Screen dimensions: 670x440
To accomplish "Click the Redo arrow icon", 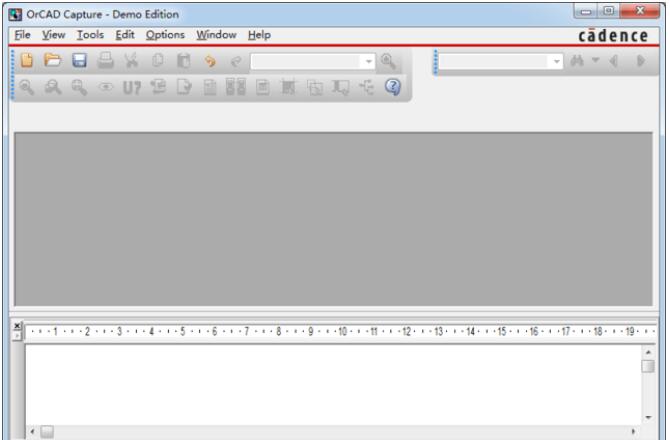I will [236, 62].
